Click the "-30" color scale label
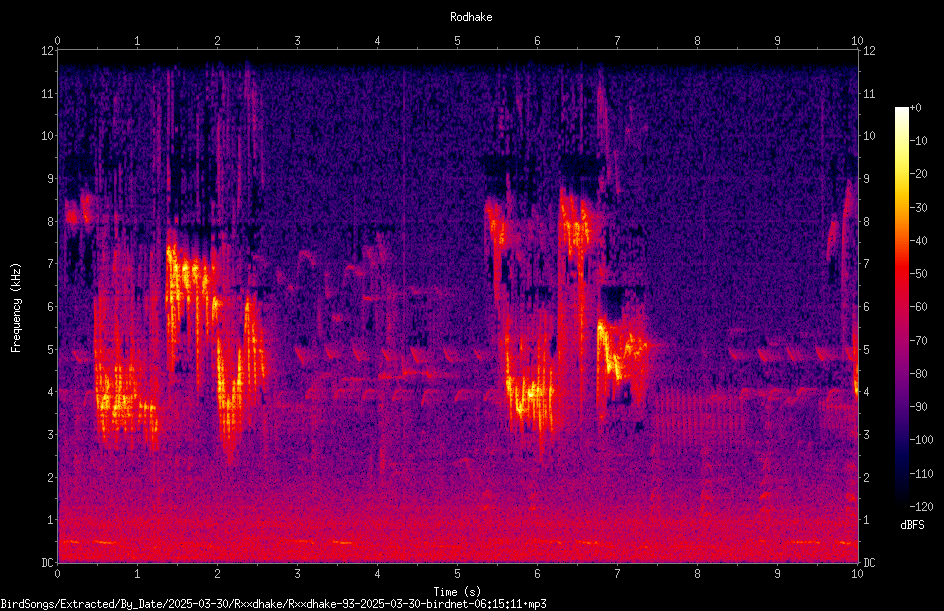 point(918,208)
